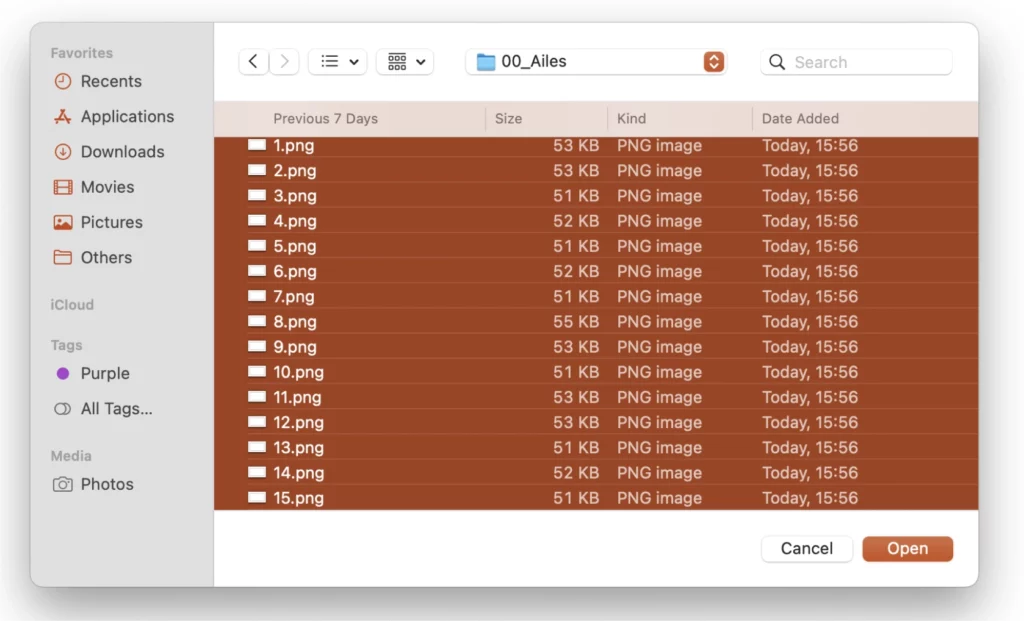Go back with the left chevron button
This screenshot has width=1024, height=621.
coord(253,61)
